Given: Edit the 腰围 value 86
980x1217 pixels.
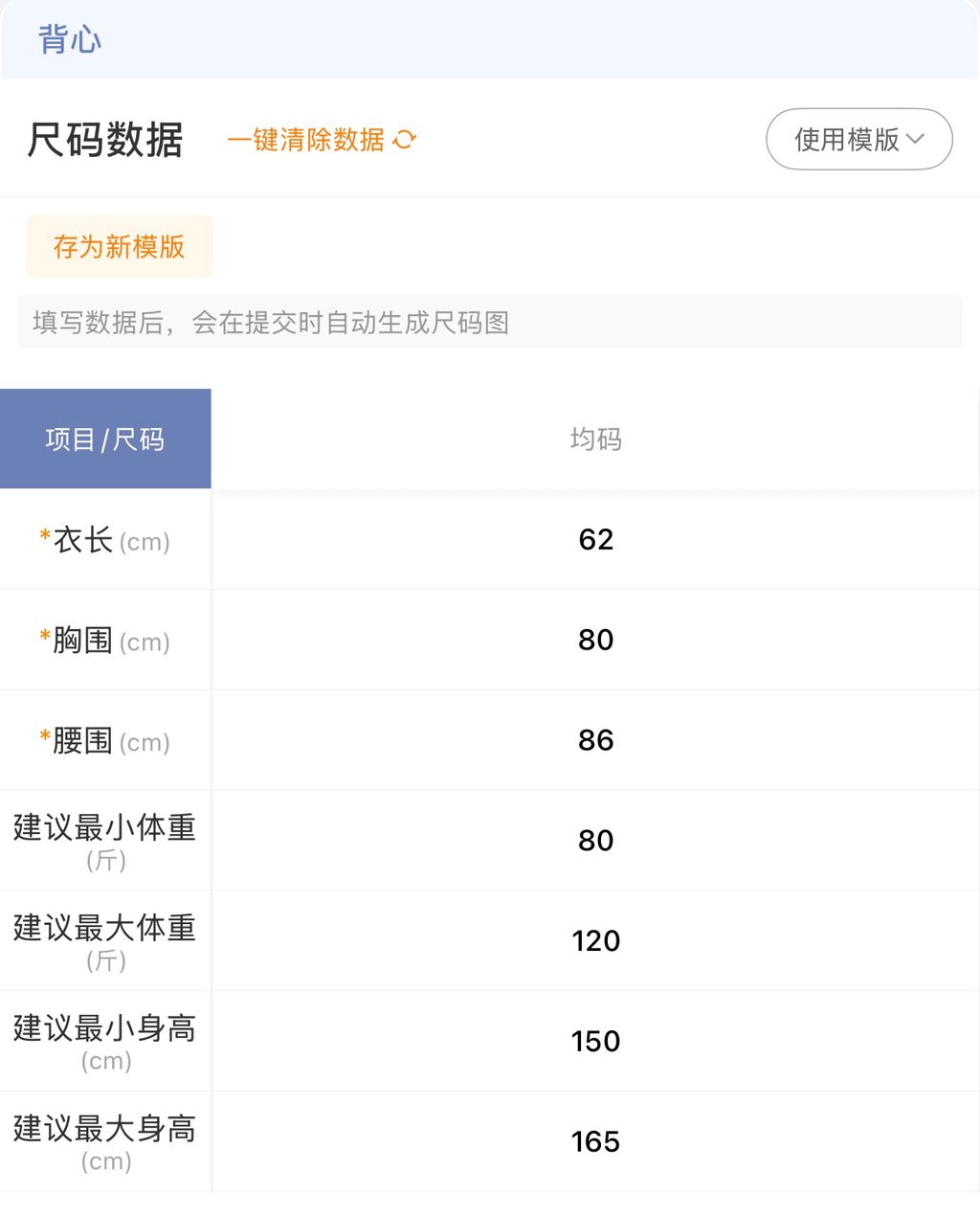Looking at the screenshot, I should pyautogui.click(x=595, y=740).
